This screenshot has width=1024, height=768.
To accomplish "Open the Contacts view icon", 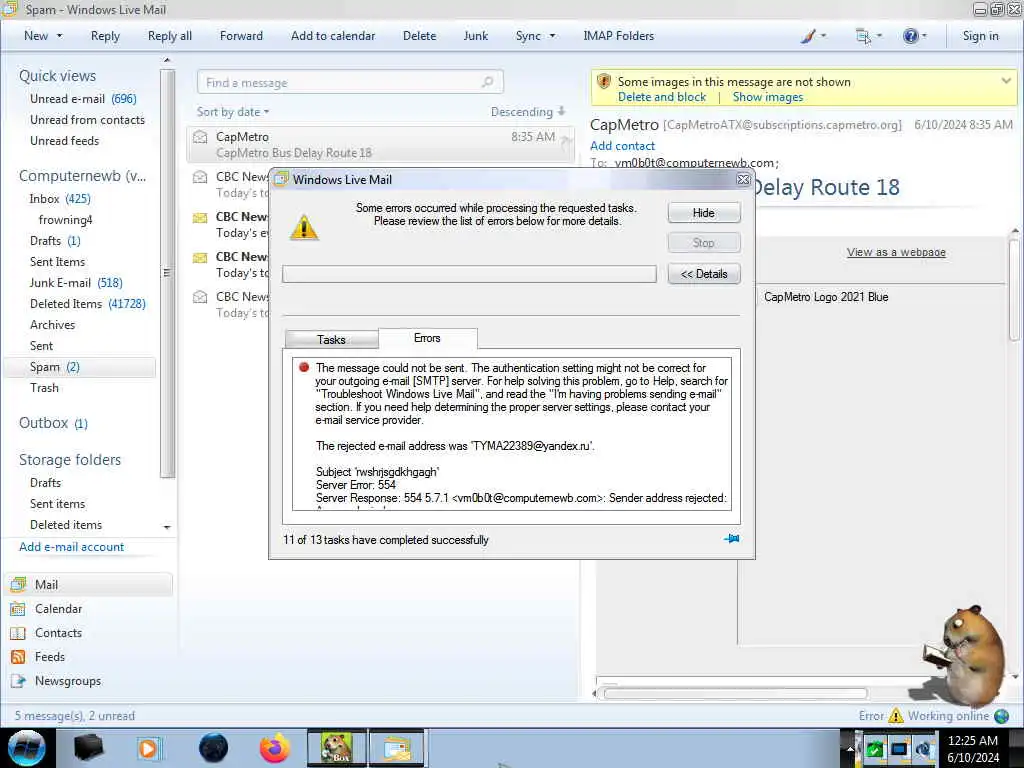I will [18, 633].
